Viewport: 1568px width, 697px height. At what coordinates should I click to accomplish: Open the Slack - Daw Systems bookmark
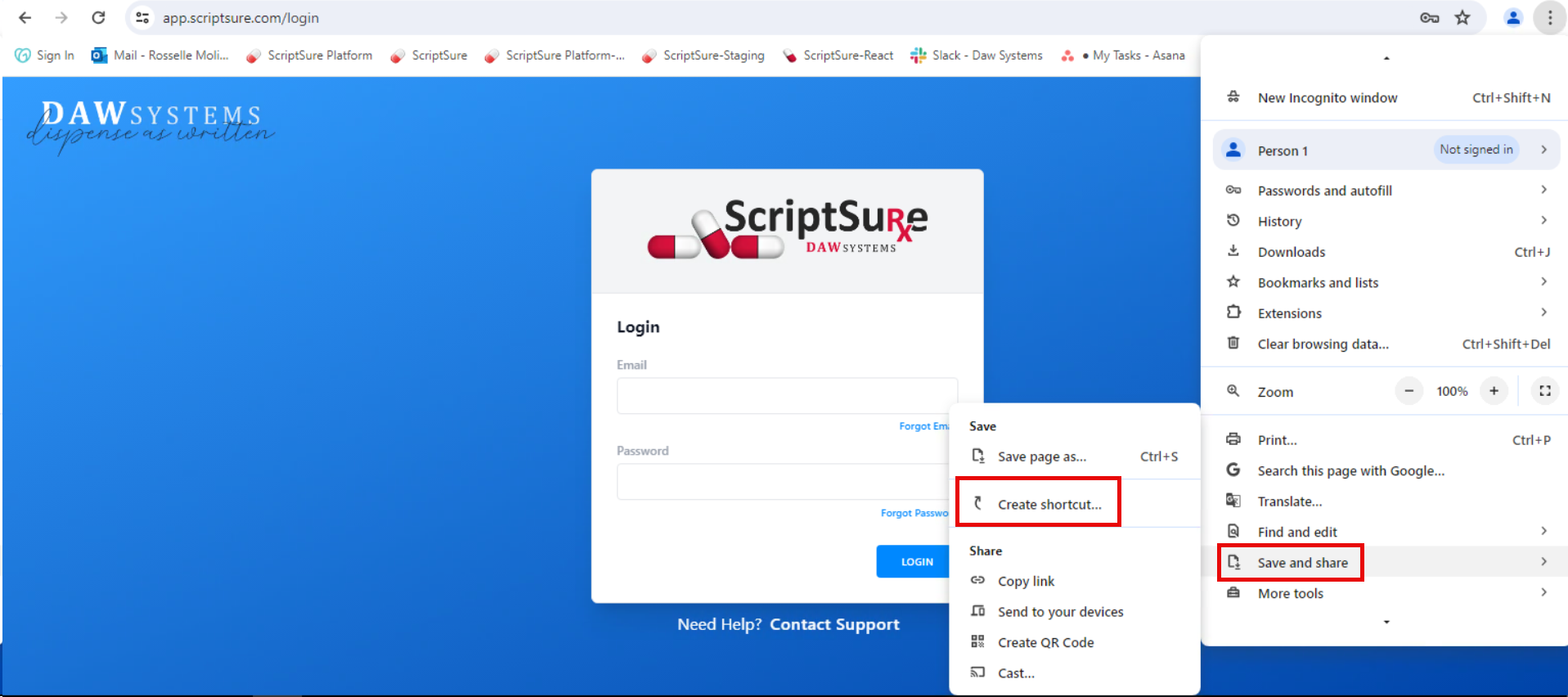click(x=977, y=55)
